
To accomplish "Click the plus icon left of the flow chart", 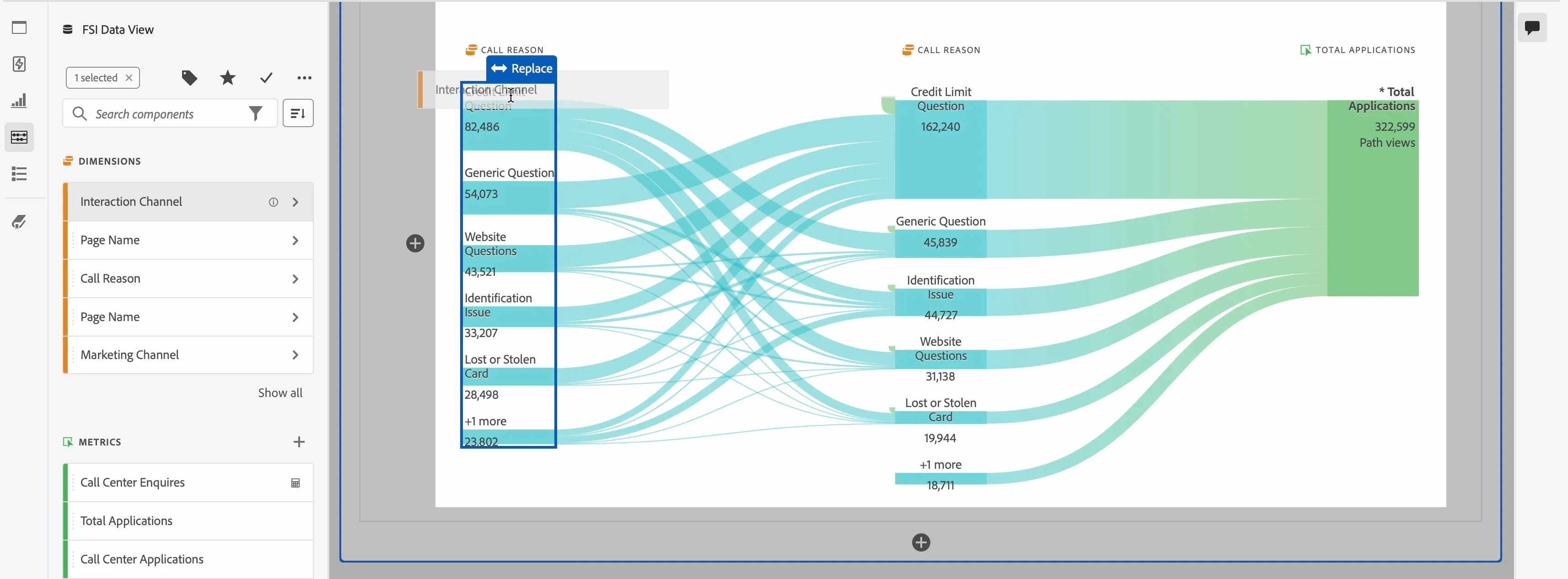I will (x=415, y=243).
